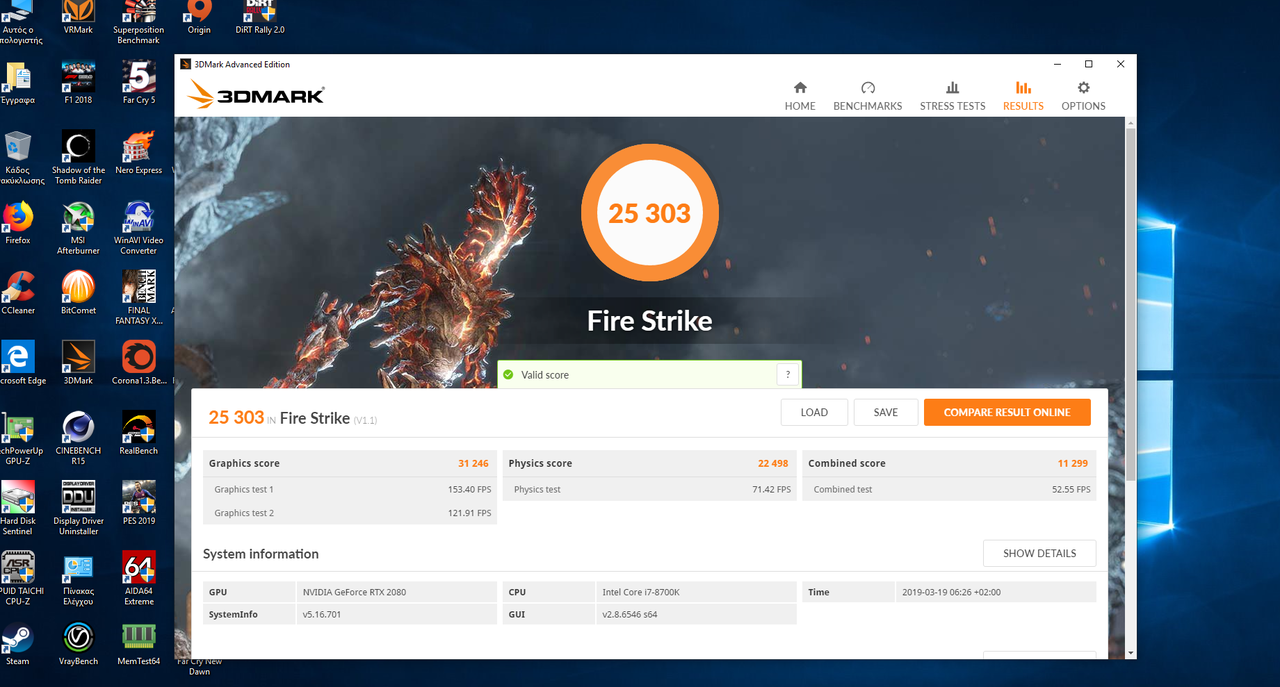Click SHOW DETAILS for system information
1280x687 pixels.
coord(1039,553)
